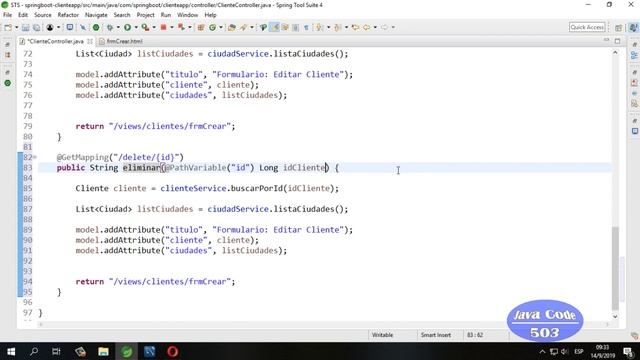Click the 'eliminar' method name
The height and width of the screenshot is (360, 640).
click(142, 168)
